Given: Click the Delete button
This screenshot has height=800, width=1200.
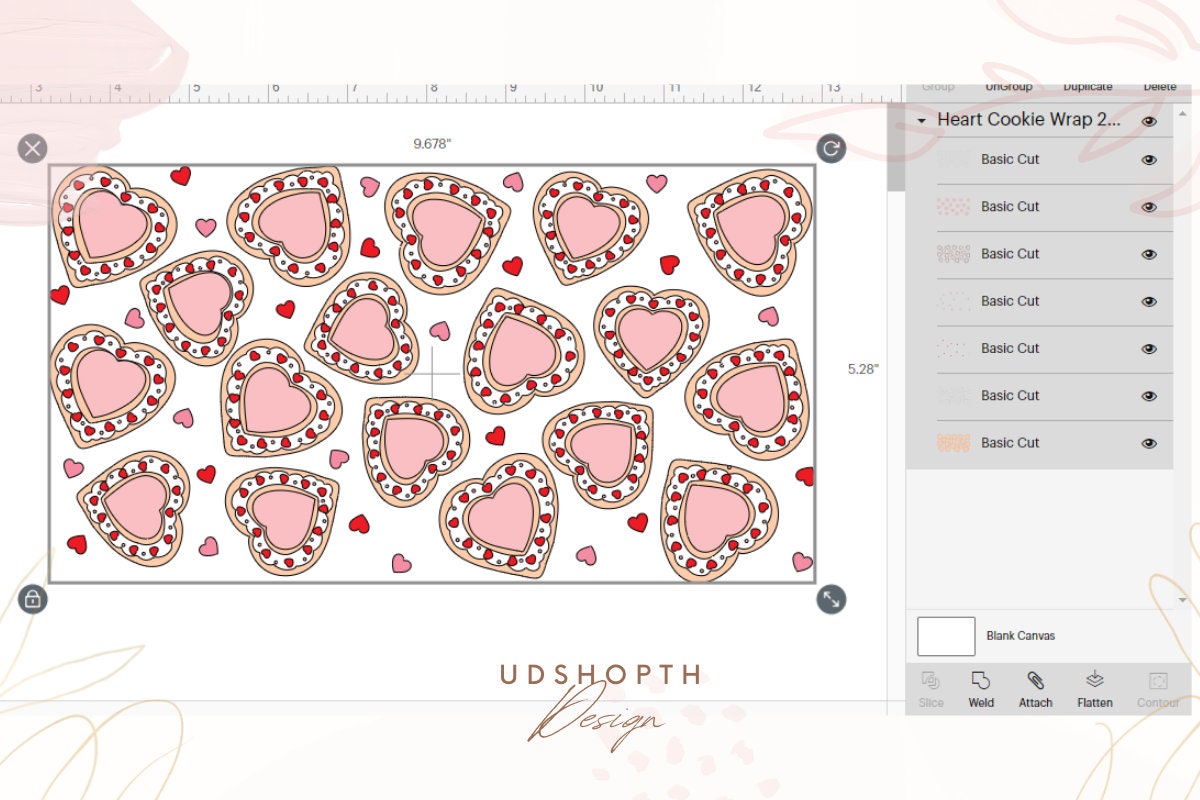Looking at the screenshot, I should [x=1159, y=86].
